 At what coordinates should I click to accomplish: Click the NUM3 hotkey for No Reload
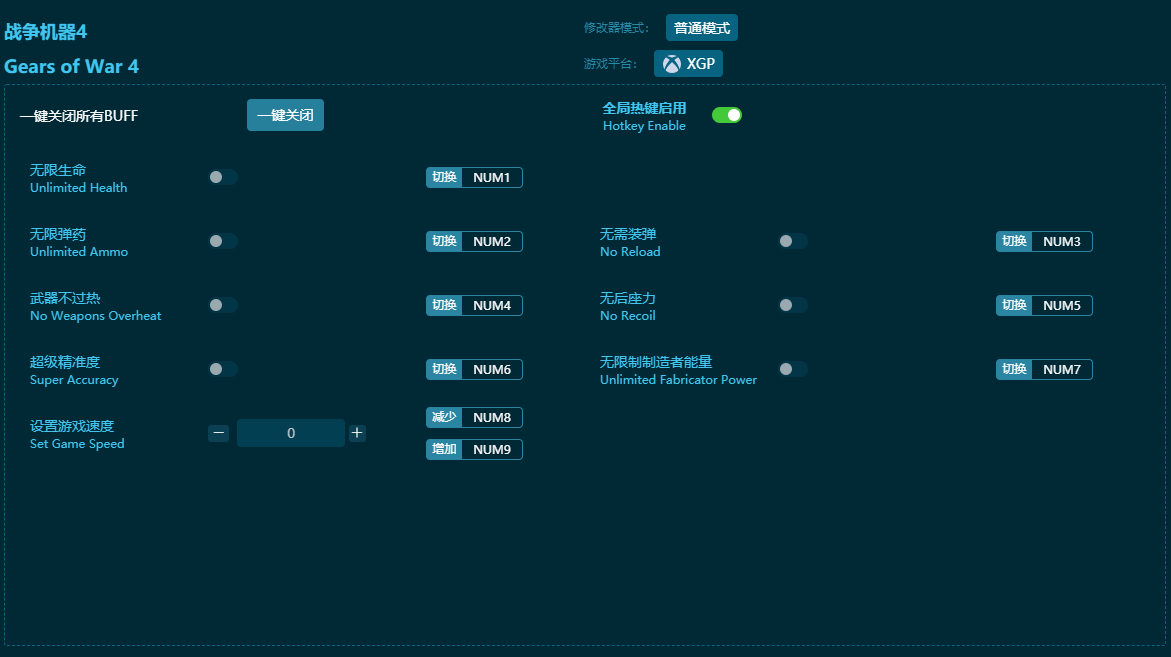pos(1061,242)
